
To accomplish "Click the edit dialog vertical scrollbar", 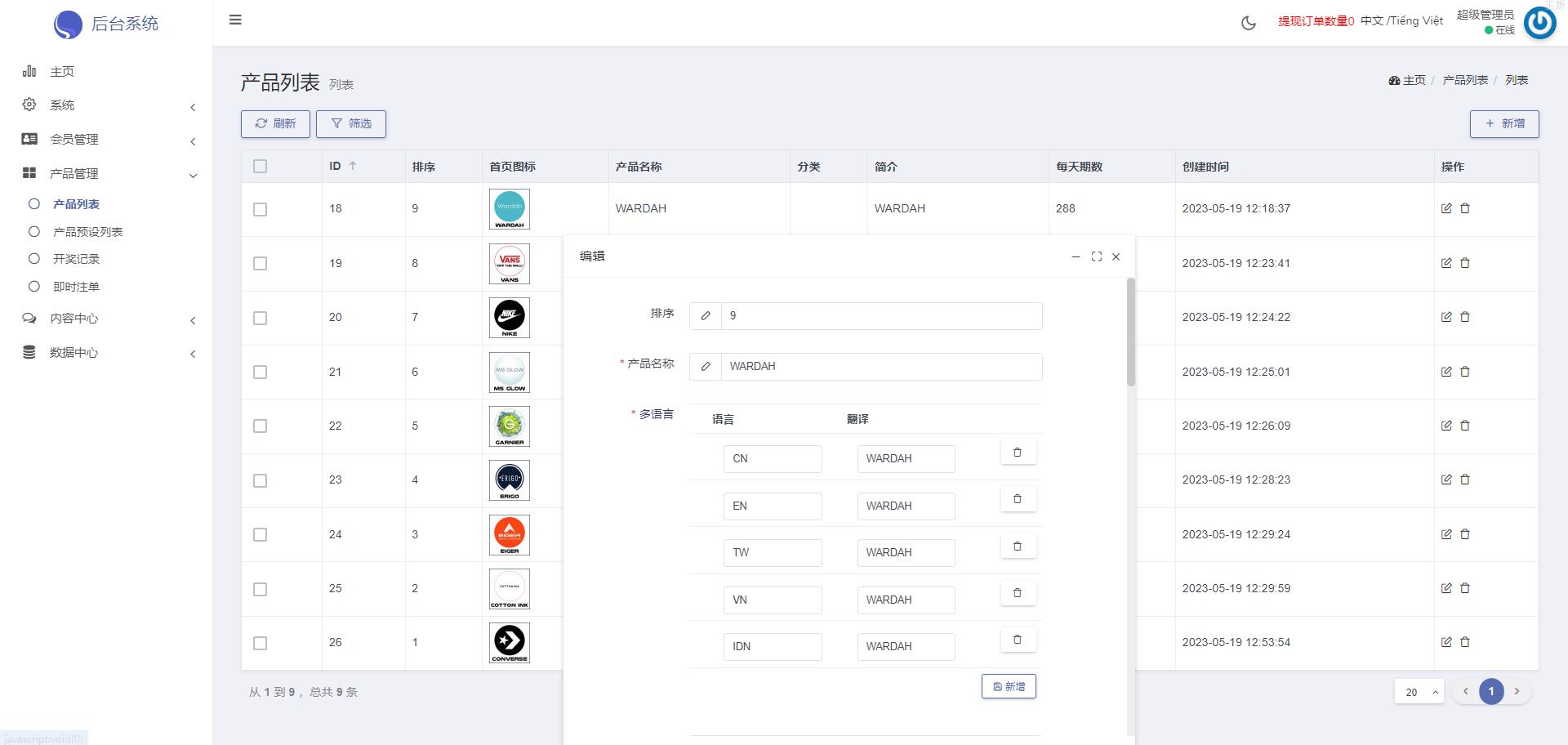I will click(x=1130, y=332).
